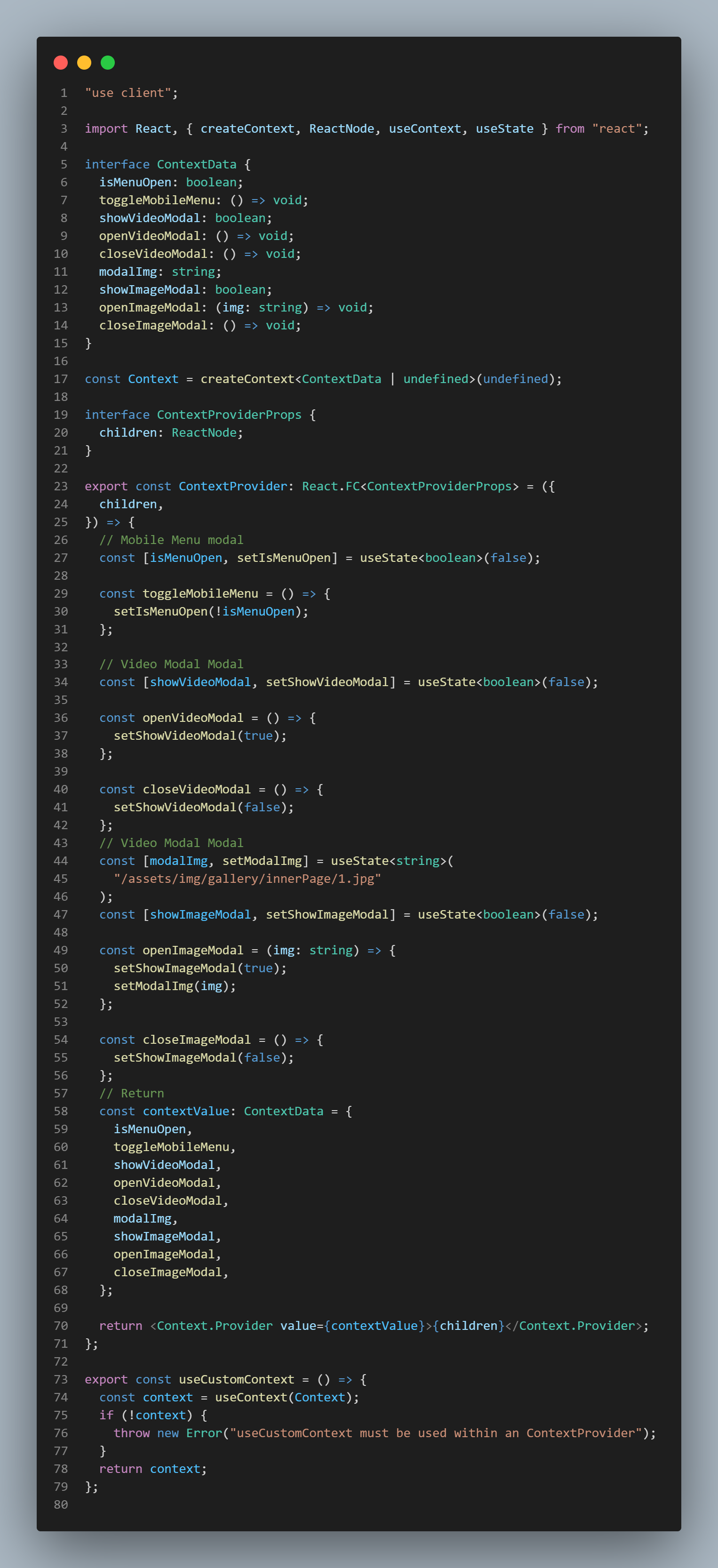The width and height of the screenshot is (718, 1568).
Task: Click showVideoModal entry on line 61
Action: point(164,1165)
